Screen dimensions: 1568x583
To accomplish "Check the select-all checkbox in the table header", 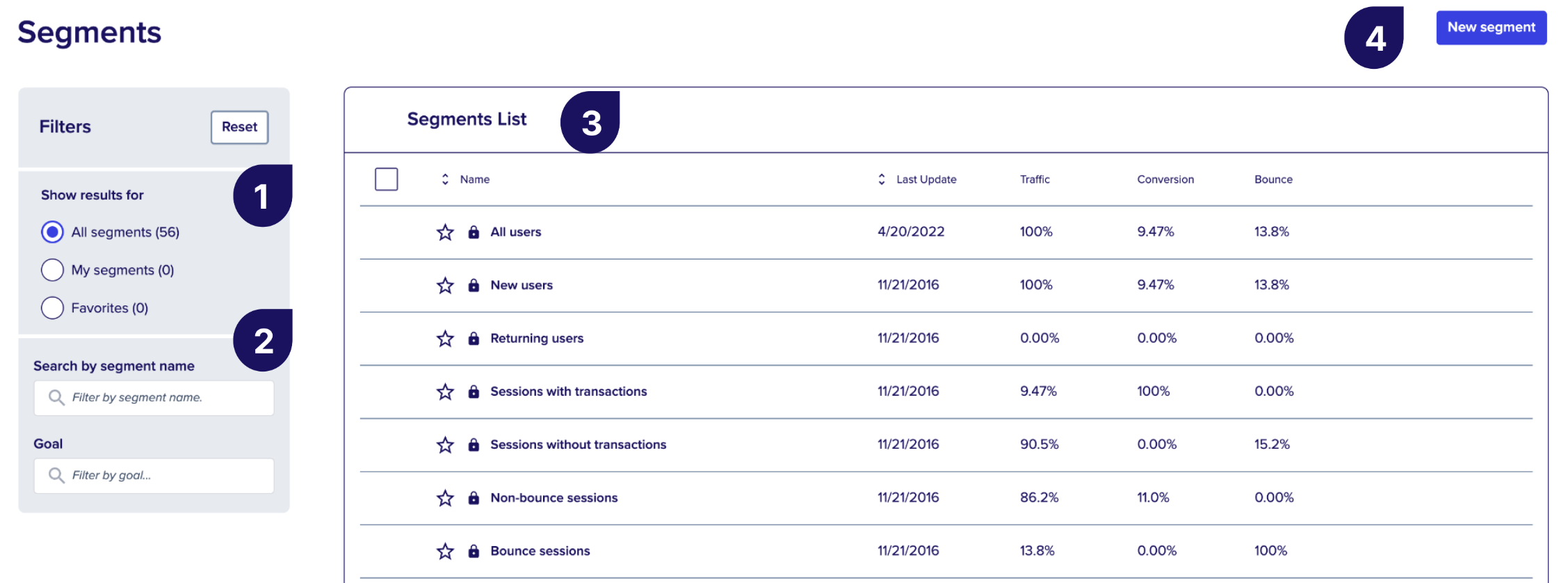I will (x=386, y=179).
